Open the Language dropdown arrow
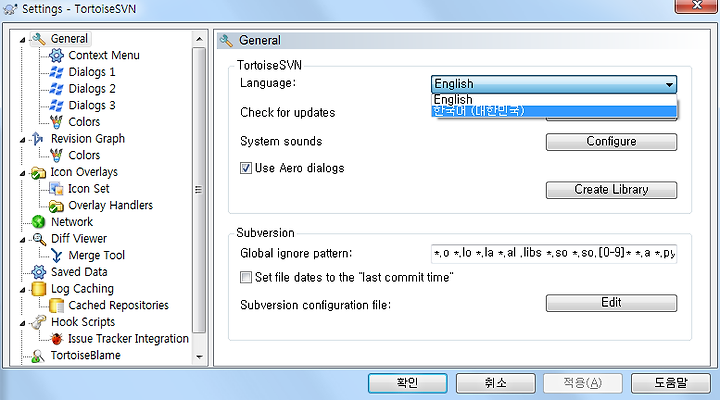 [669, 85]
